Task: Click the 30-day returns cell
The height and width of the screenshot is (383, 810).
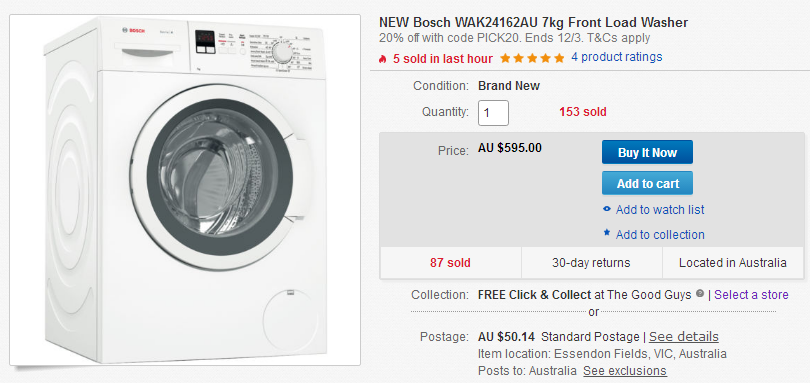Action: click(591, 263)
